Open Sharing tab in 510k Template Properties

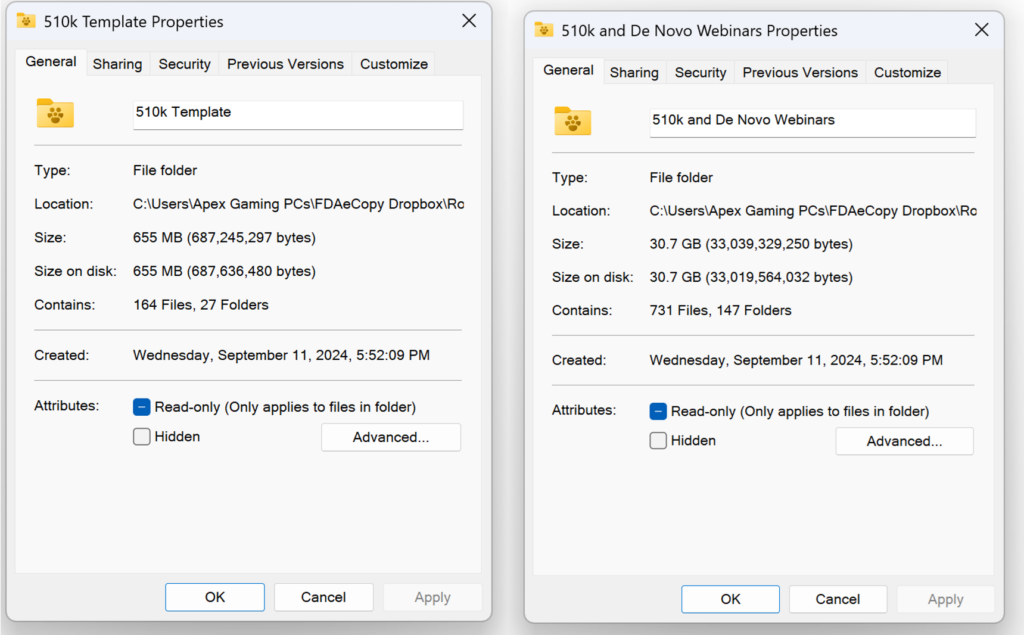tap(117, 64)
